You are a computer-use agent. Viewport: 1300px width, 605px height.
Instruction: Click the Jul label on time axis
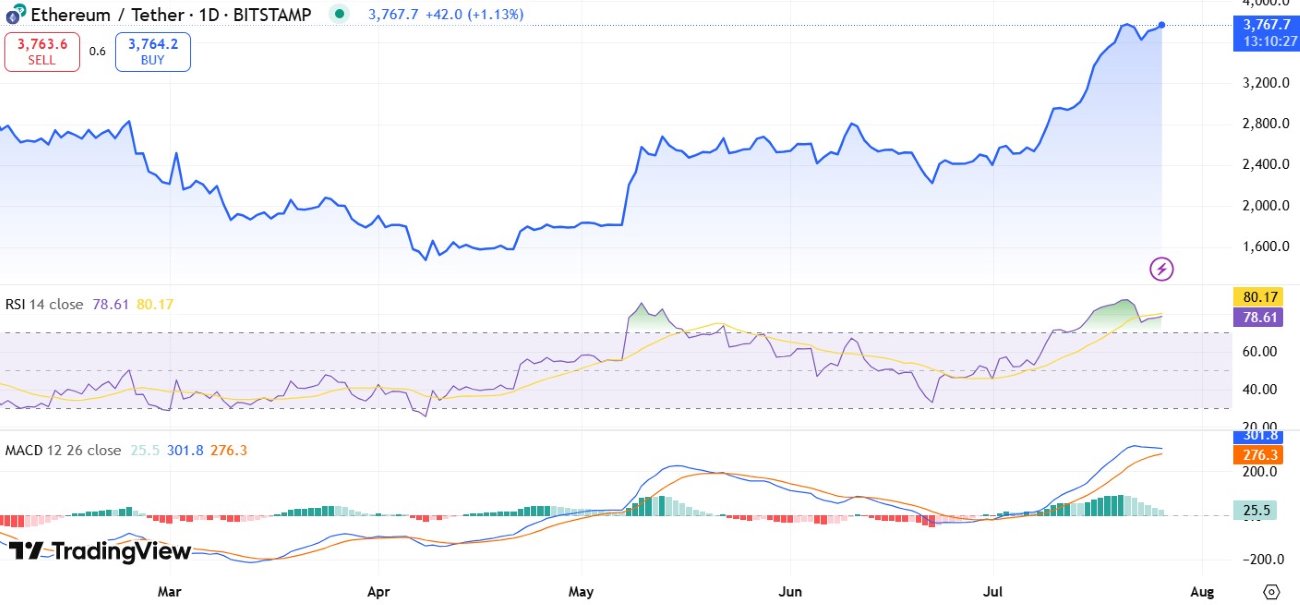[995, 591]
